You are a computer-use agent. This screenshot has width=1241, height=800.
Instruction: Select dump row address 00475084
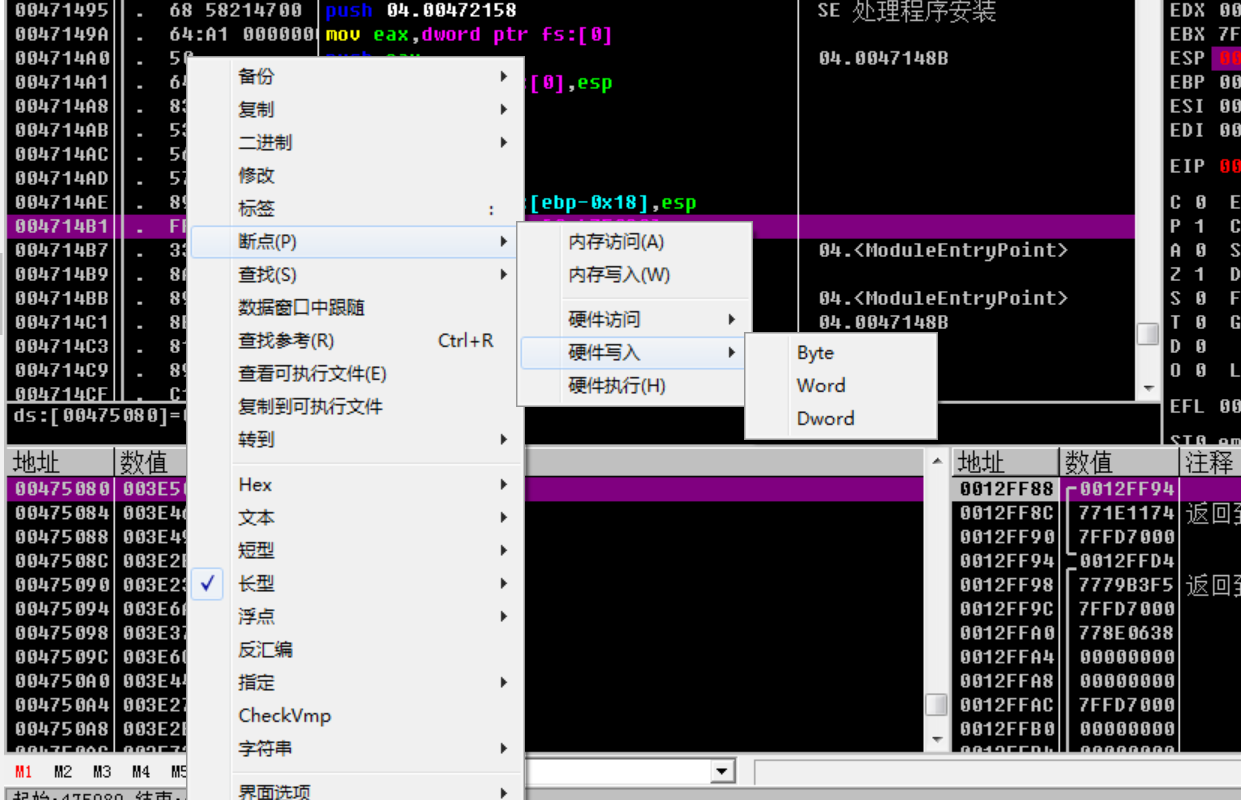pos(62,513)
